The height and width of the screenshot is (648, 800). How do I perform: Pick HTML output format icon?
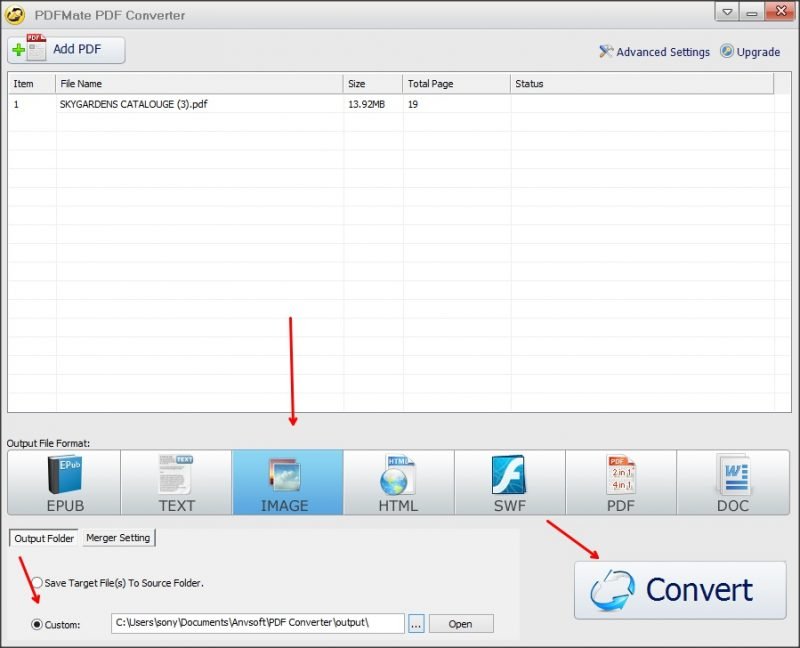point(399,483)
